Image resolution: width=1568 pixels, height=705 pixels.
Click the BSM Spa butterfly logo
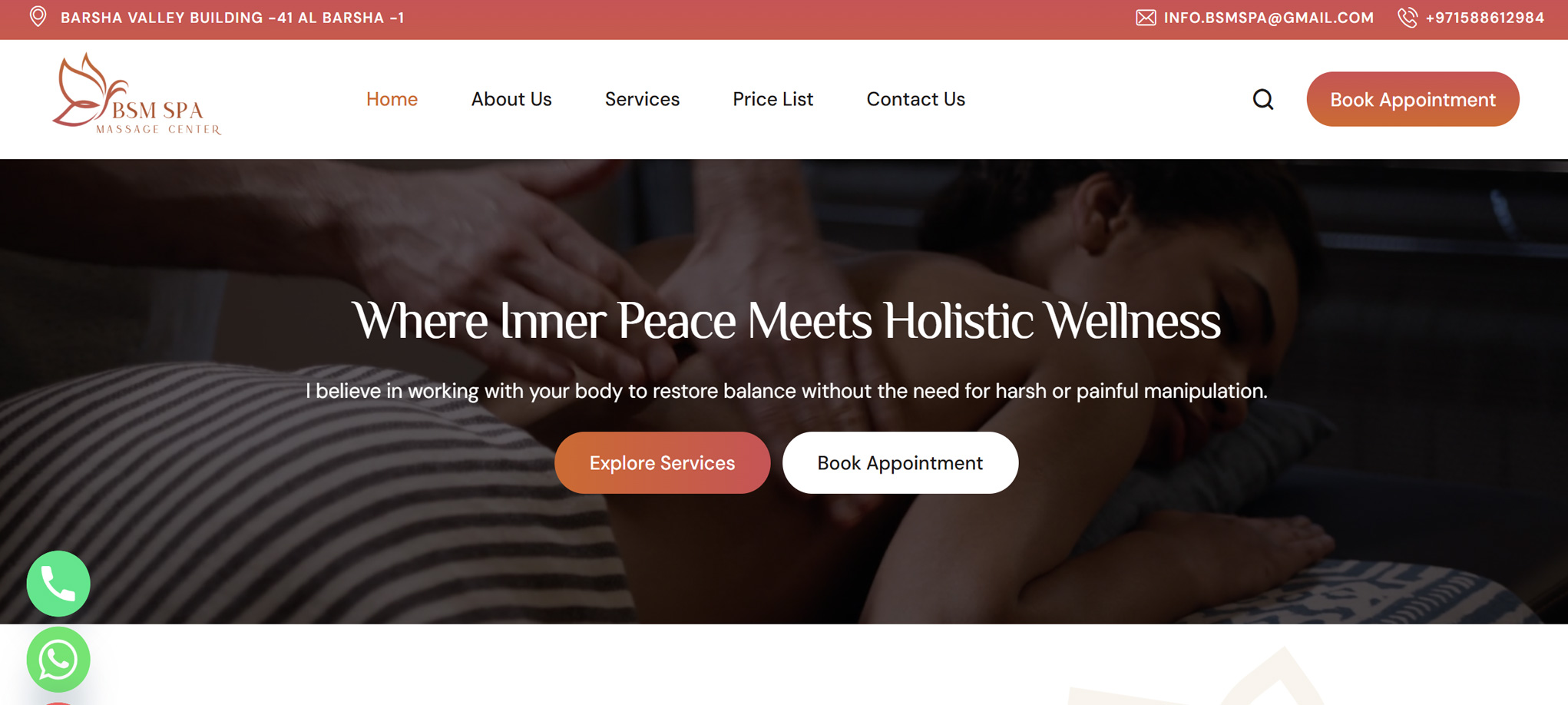click(x=137, y=94)
